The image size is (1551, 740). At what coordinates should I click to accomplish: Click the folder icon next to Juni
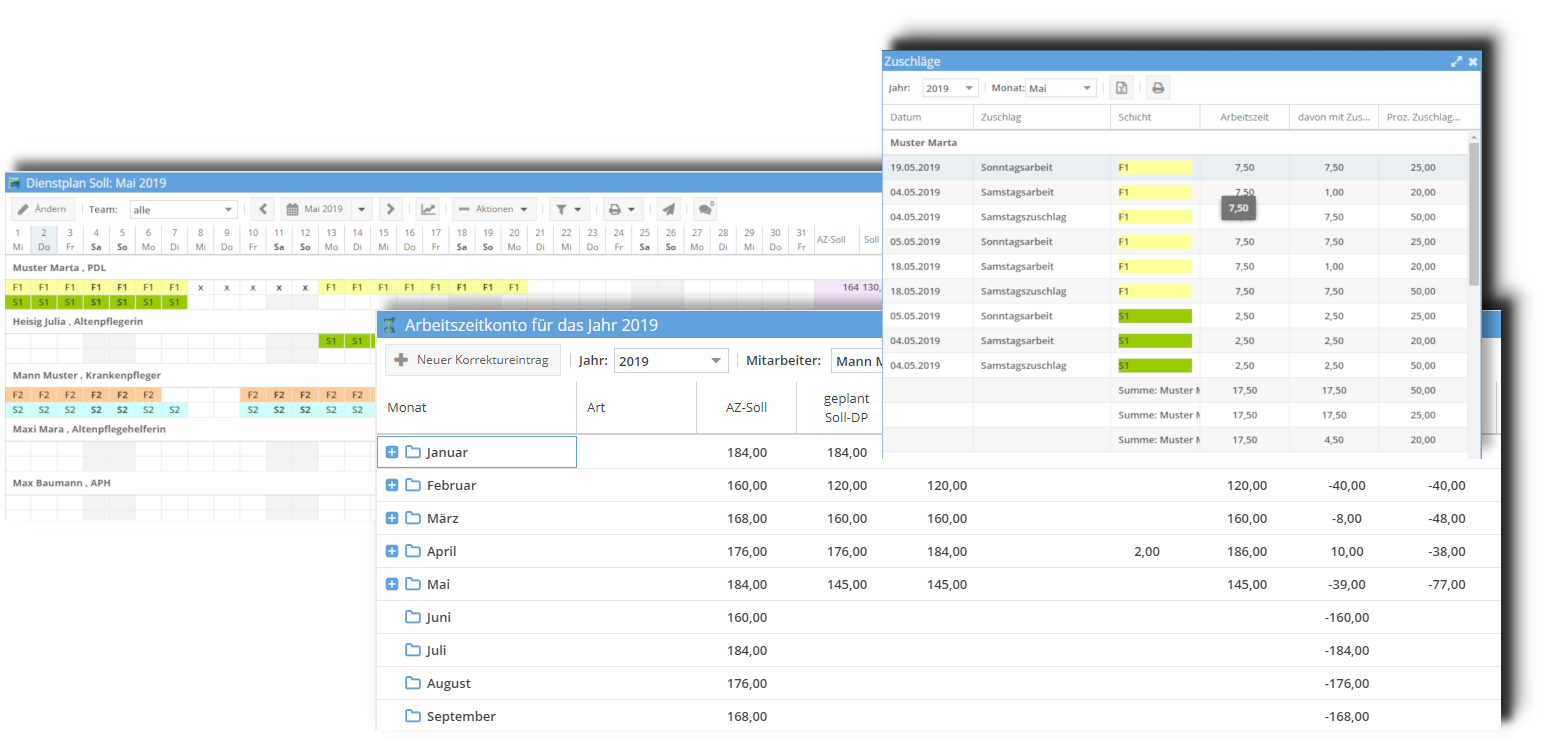click(411, 617)
